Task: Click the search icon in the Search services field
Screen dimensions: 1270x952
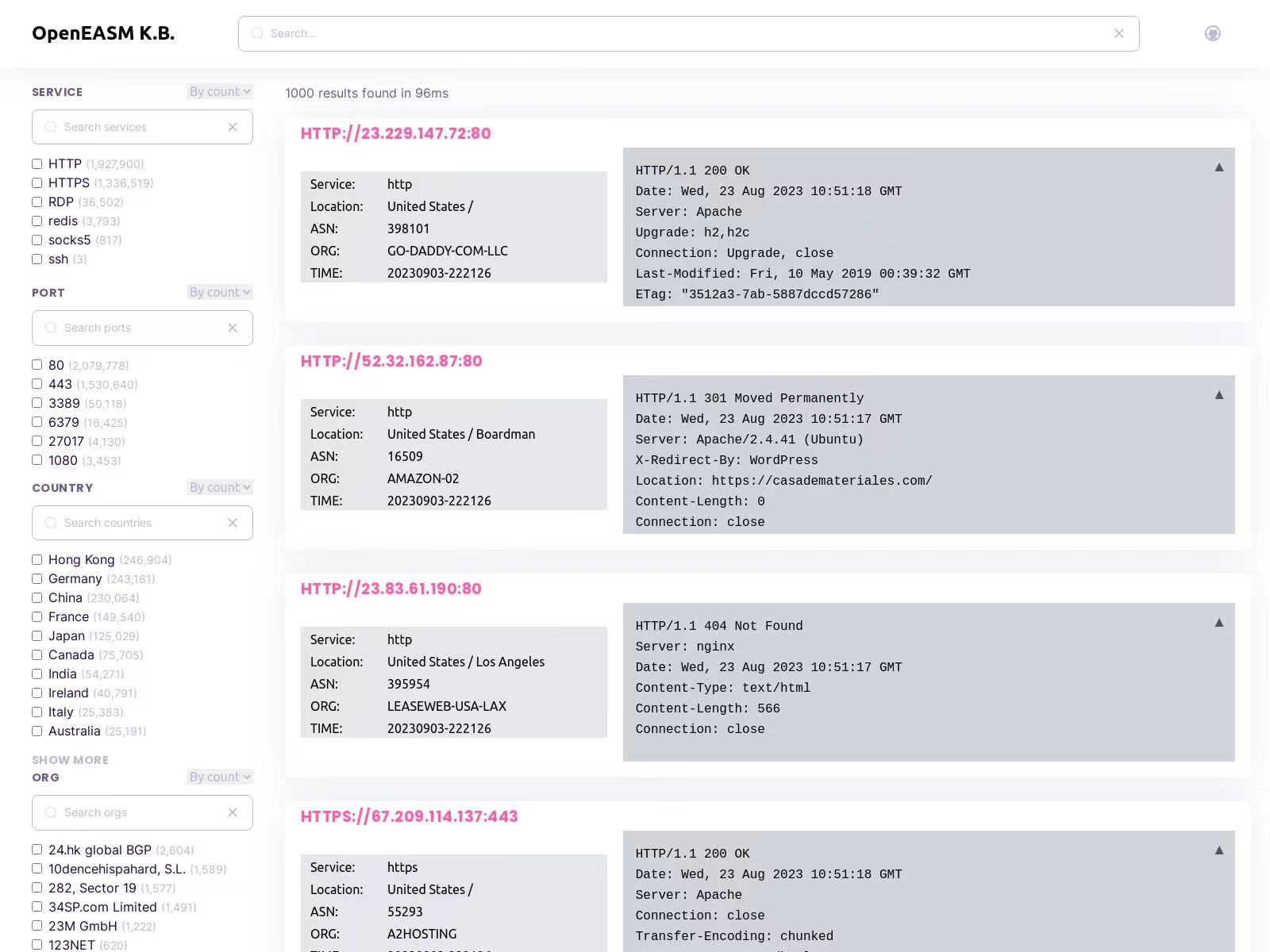Action: tap(51, 127)
